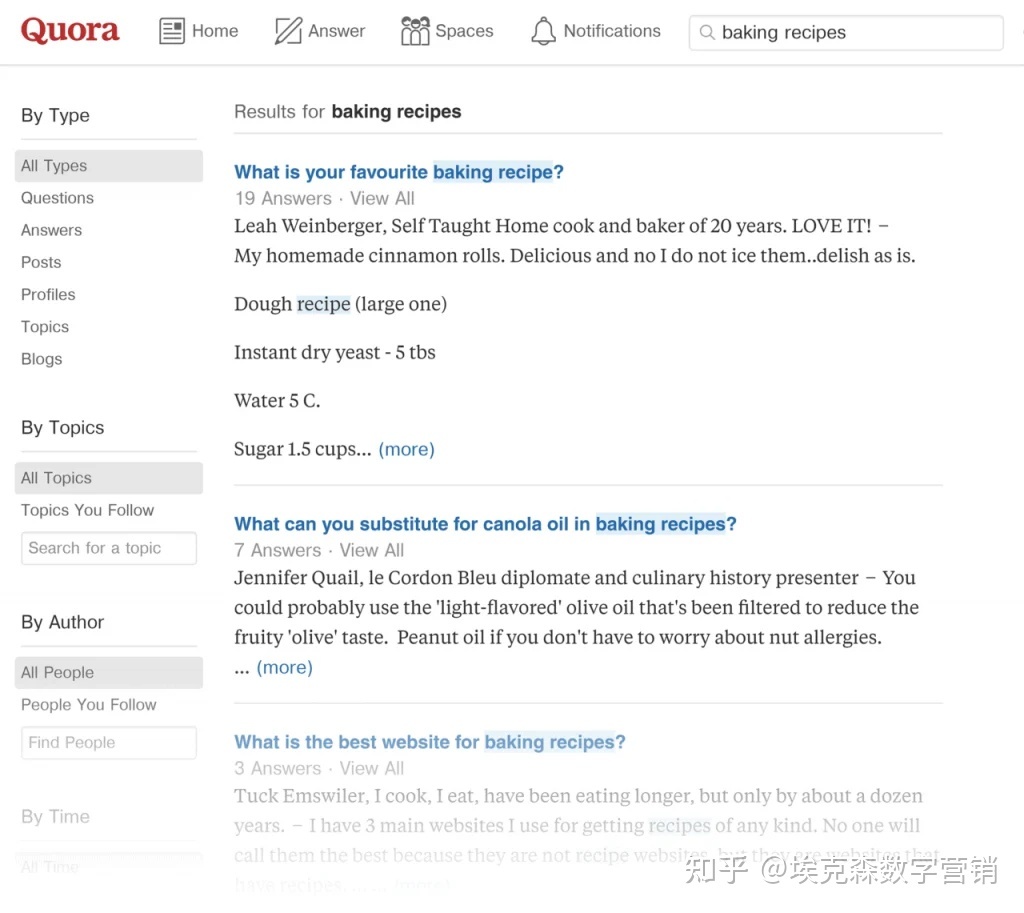Viewport: 1024px width, 913px height.
Task: Expand (more) on Jennifer Quail's answer
Action: pos(285,667)
